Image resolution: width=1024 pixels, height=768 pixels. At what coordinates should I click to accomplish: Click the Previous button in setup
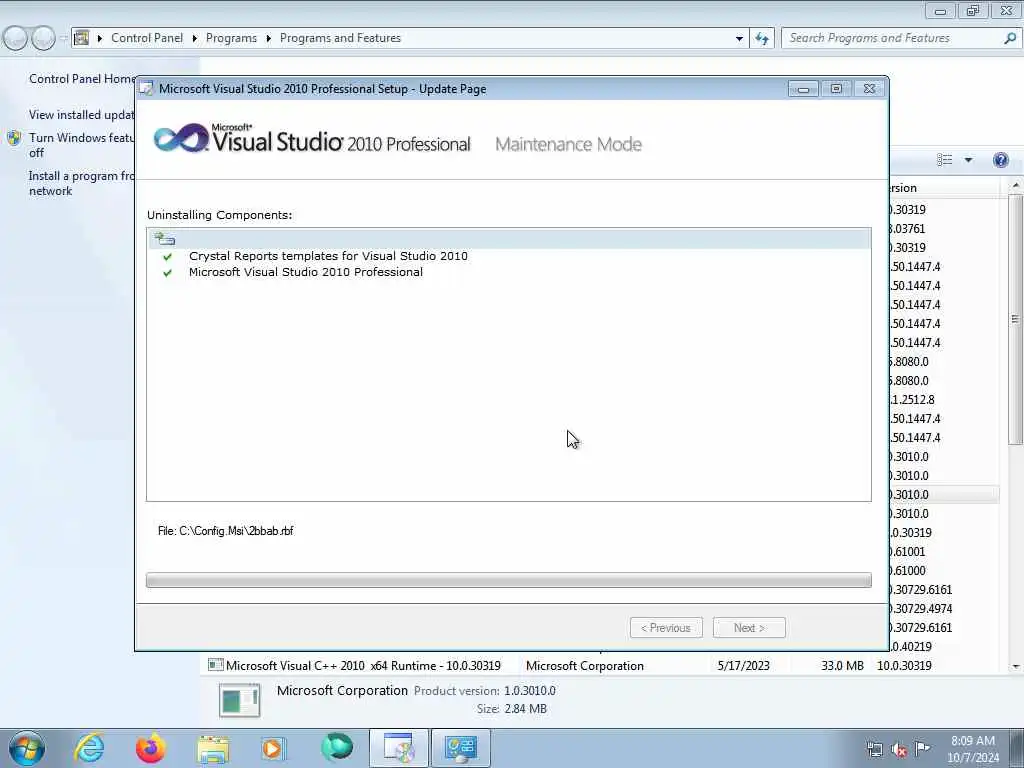(x=666, y=628)
